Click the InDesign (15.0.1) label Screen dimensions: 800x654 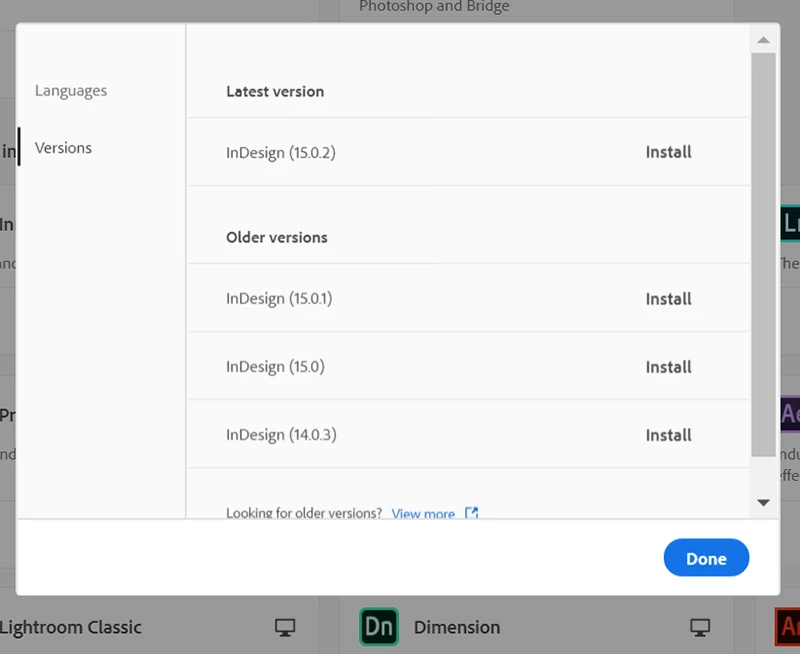tap(279, 298)
